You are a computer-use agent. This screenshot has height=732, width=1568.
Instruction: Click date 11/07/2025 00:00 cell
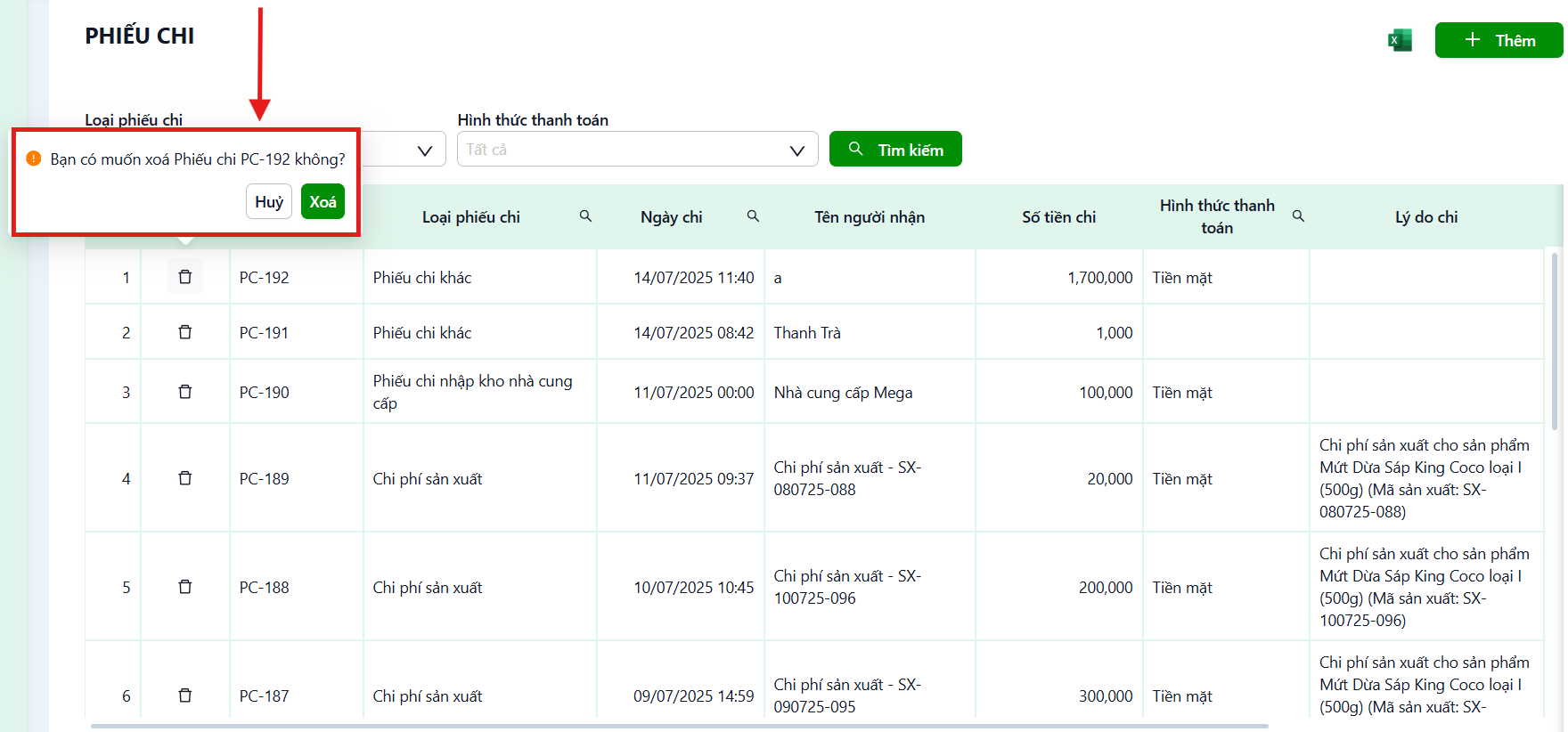[x=681, y=392]
